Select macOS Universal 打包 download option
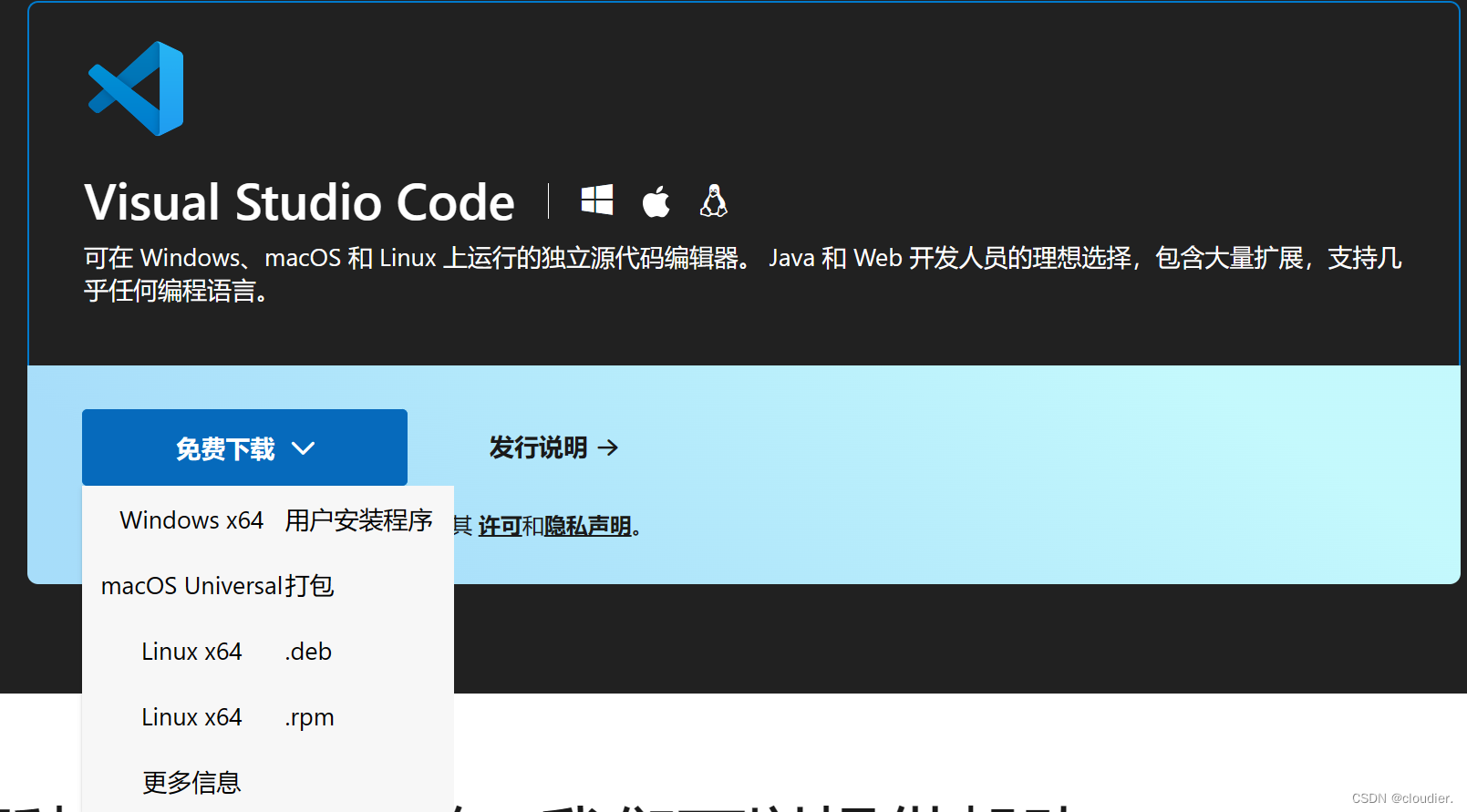 268,586
